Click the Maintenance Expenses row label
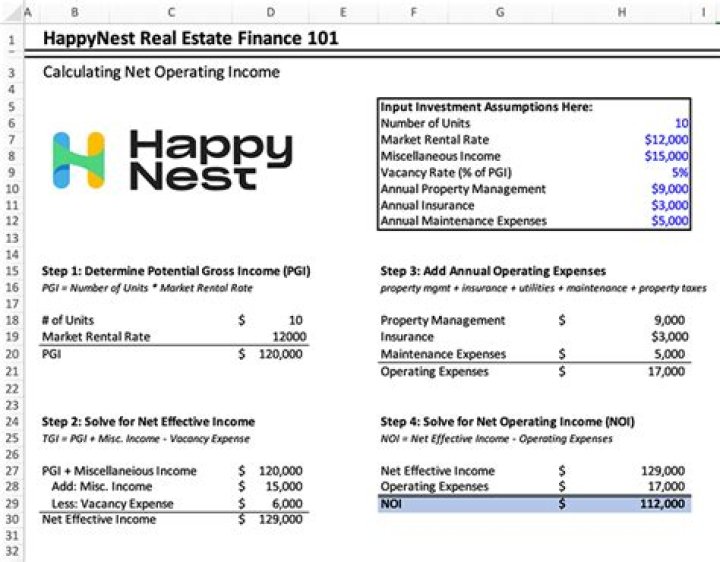This screenshot has height=562, width=720. [443, 354]
